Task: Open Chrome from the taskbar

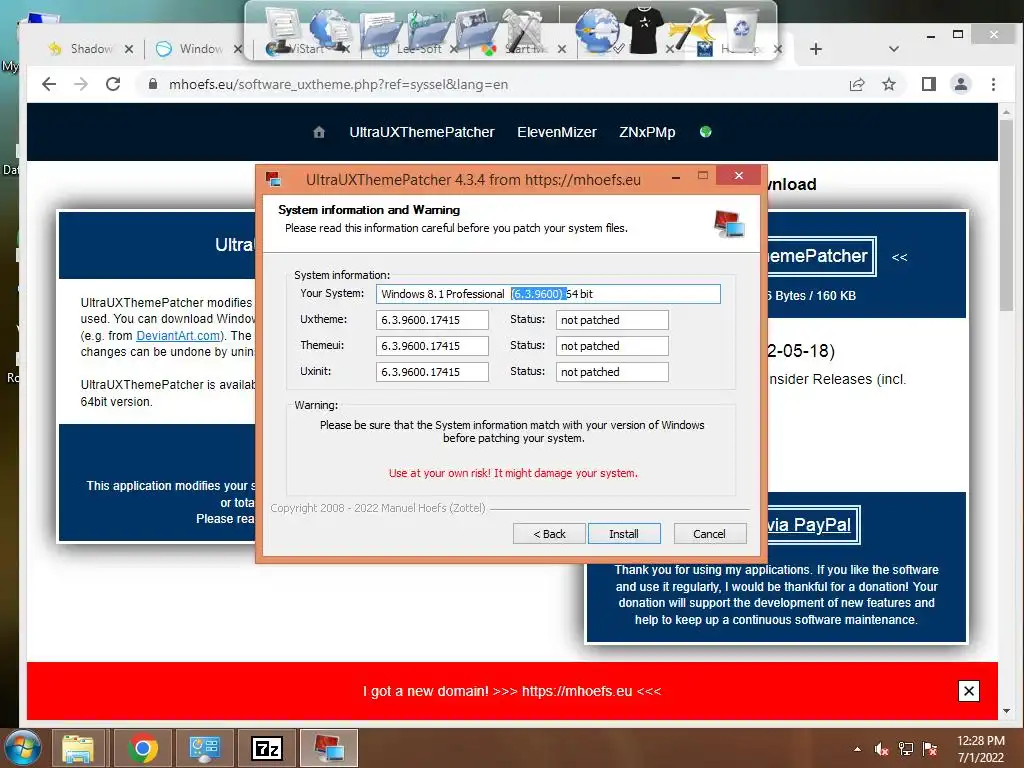Action: (x=143, y=748)
